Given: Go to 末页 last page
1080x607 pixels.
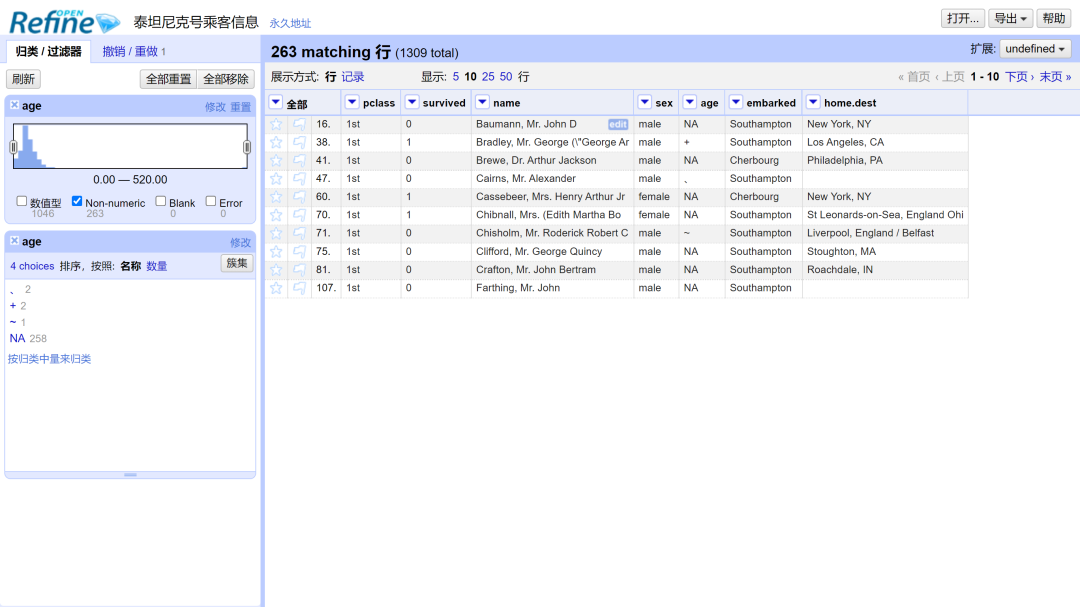Looking at the screenshot, I should click(1055, 76).
